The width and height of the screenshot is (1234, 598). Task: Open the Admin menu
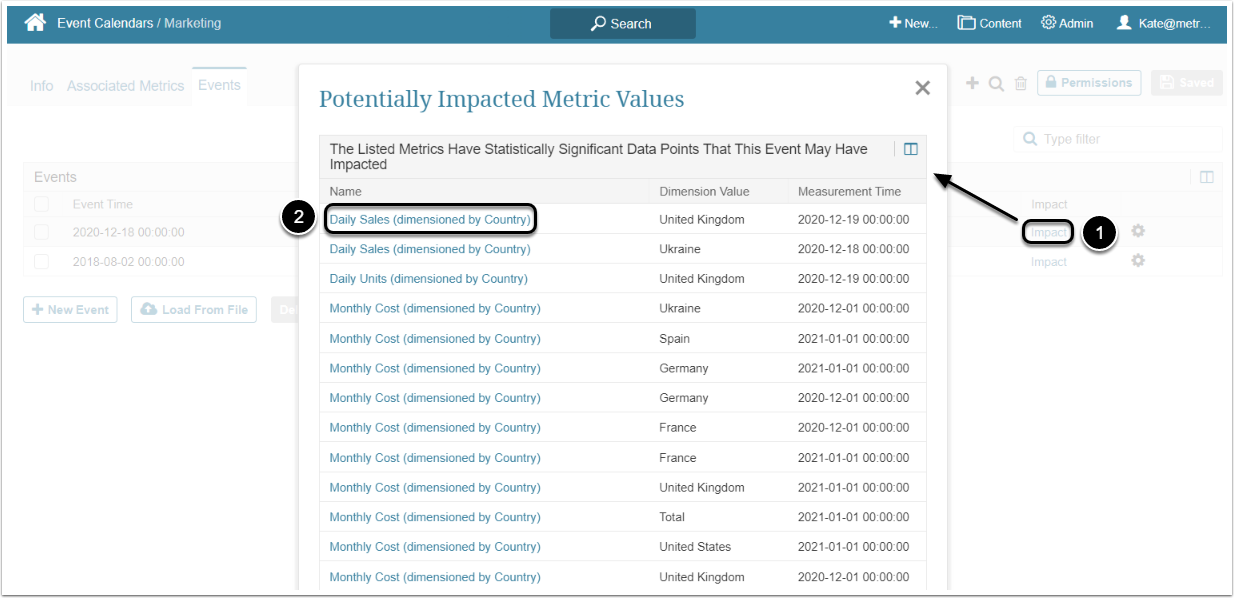(x=1067, y=23)
